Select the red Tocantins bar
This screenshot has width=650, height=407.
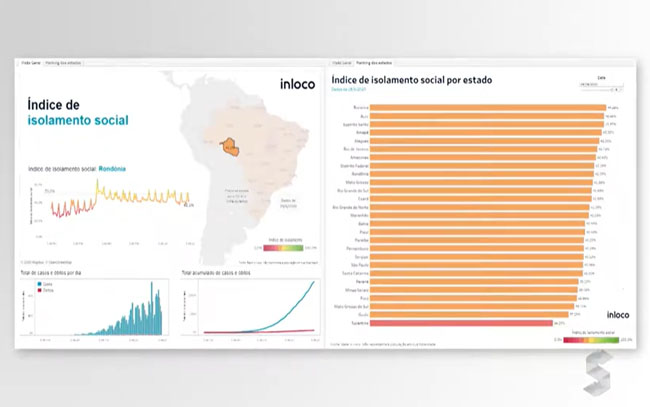click(x=461, y=323)
